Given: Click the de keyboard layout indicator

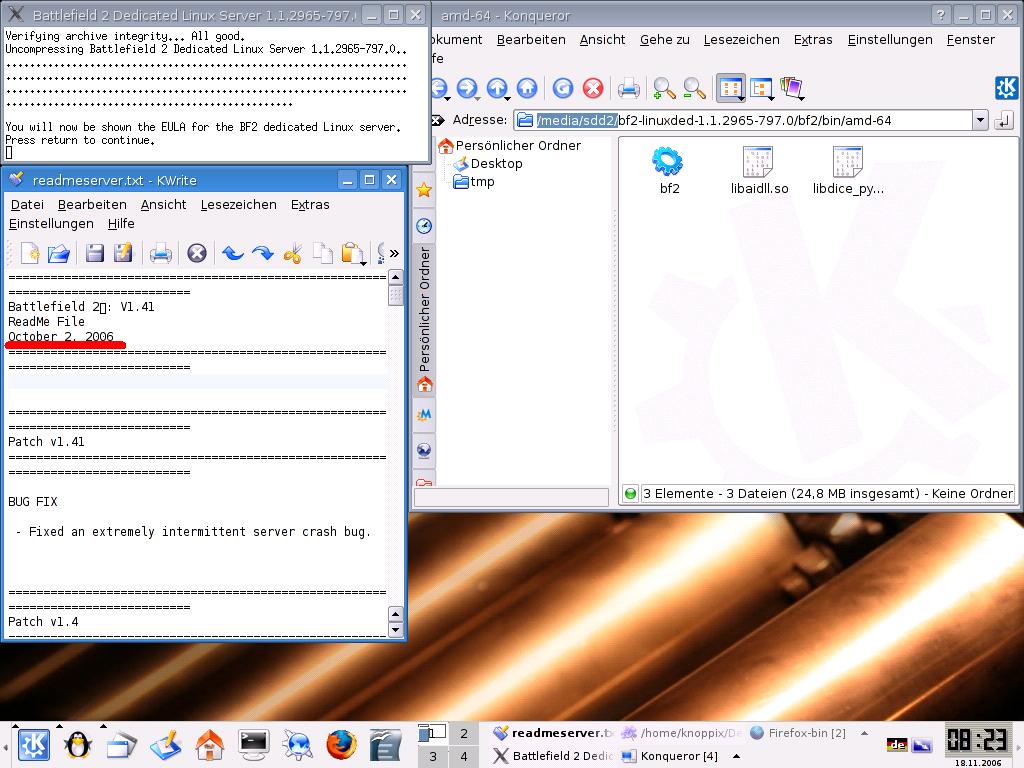Looking at the screenshot, I should 897,744.
